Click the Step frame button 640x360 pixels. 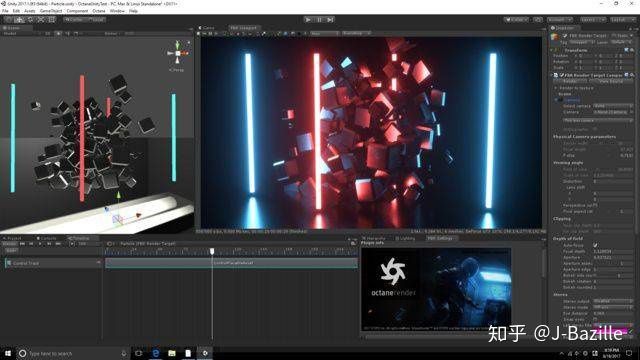click(x=330, y=19)
